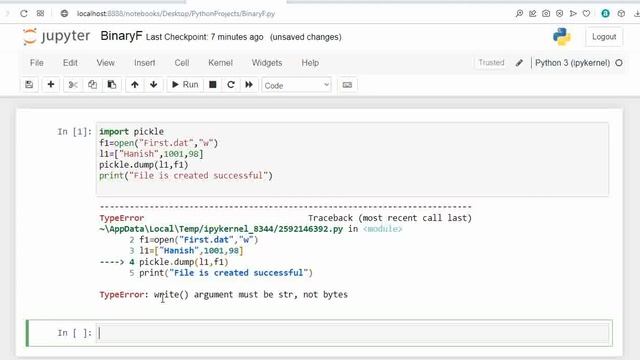Viewport: 640px width, 360px height.
Task: Click the In [1]: cell prompt
Action: click(74, 132)
